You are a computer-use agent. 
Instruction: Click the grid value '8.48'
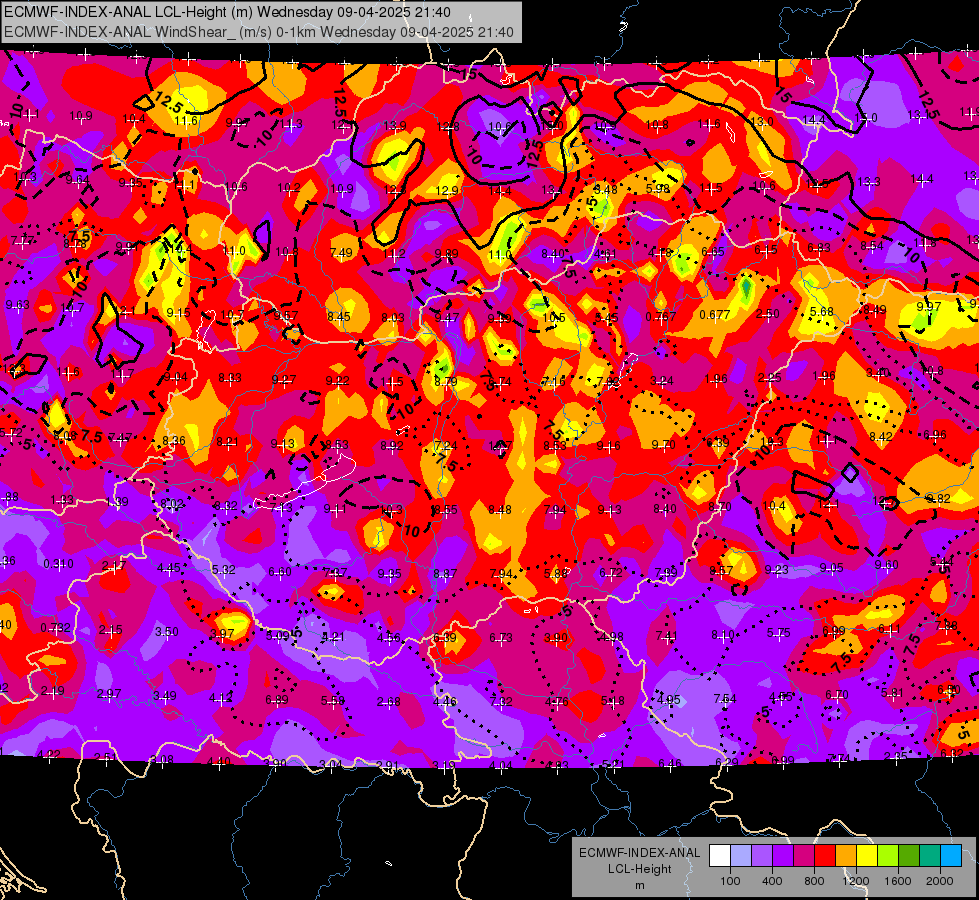[x=499, y=510]
